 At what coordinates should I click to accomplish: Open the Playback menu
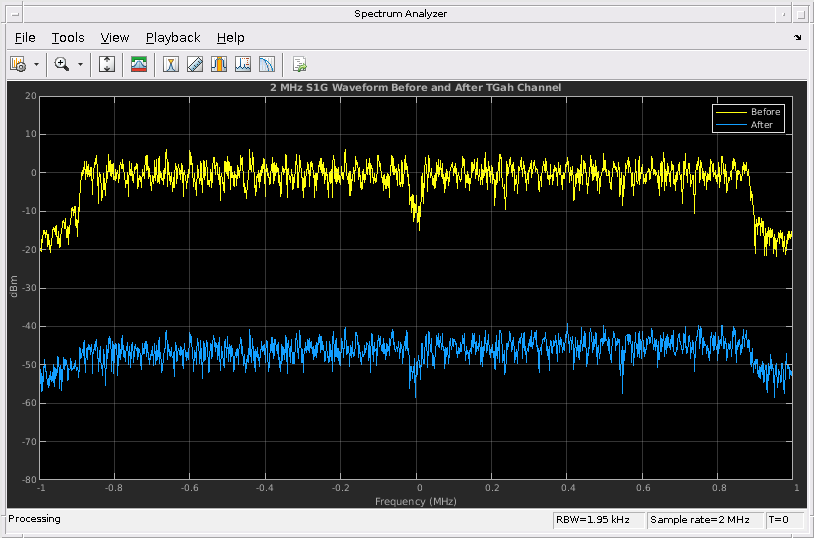point(173,38)
